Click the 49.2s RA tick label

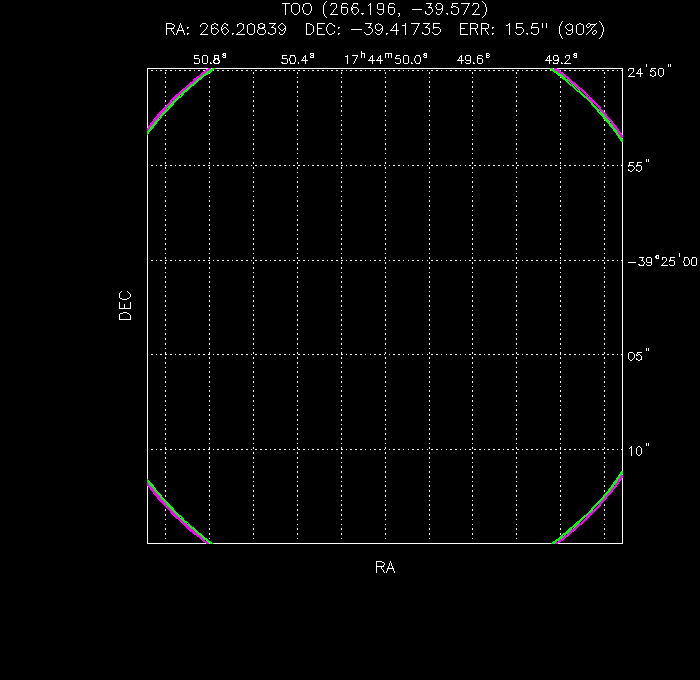pyautogui.click(x=561, y=59)
